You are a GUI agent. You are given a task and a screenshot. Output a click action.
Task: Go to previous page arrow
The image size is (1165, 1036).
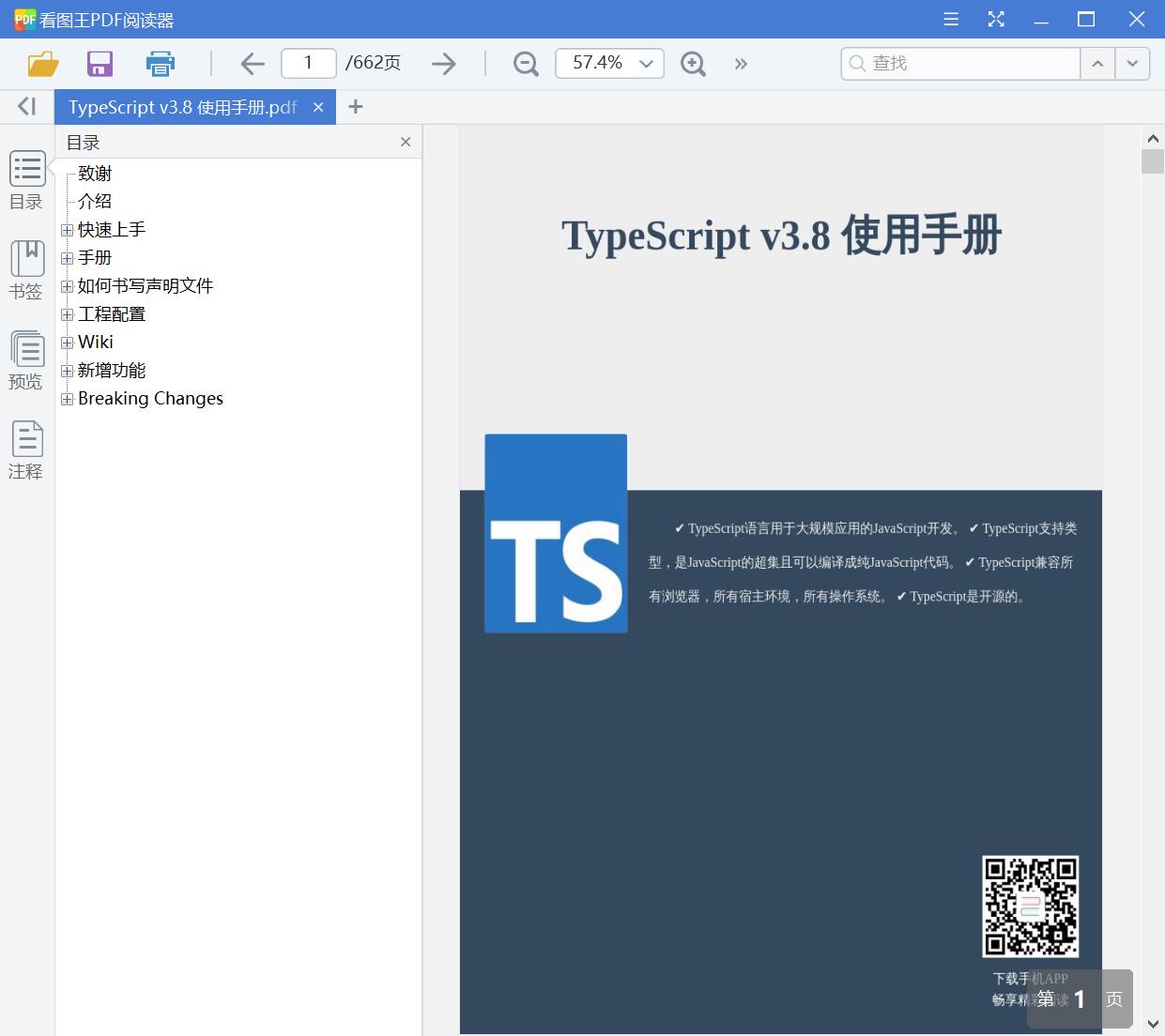[x=252, y=64]
